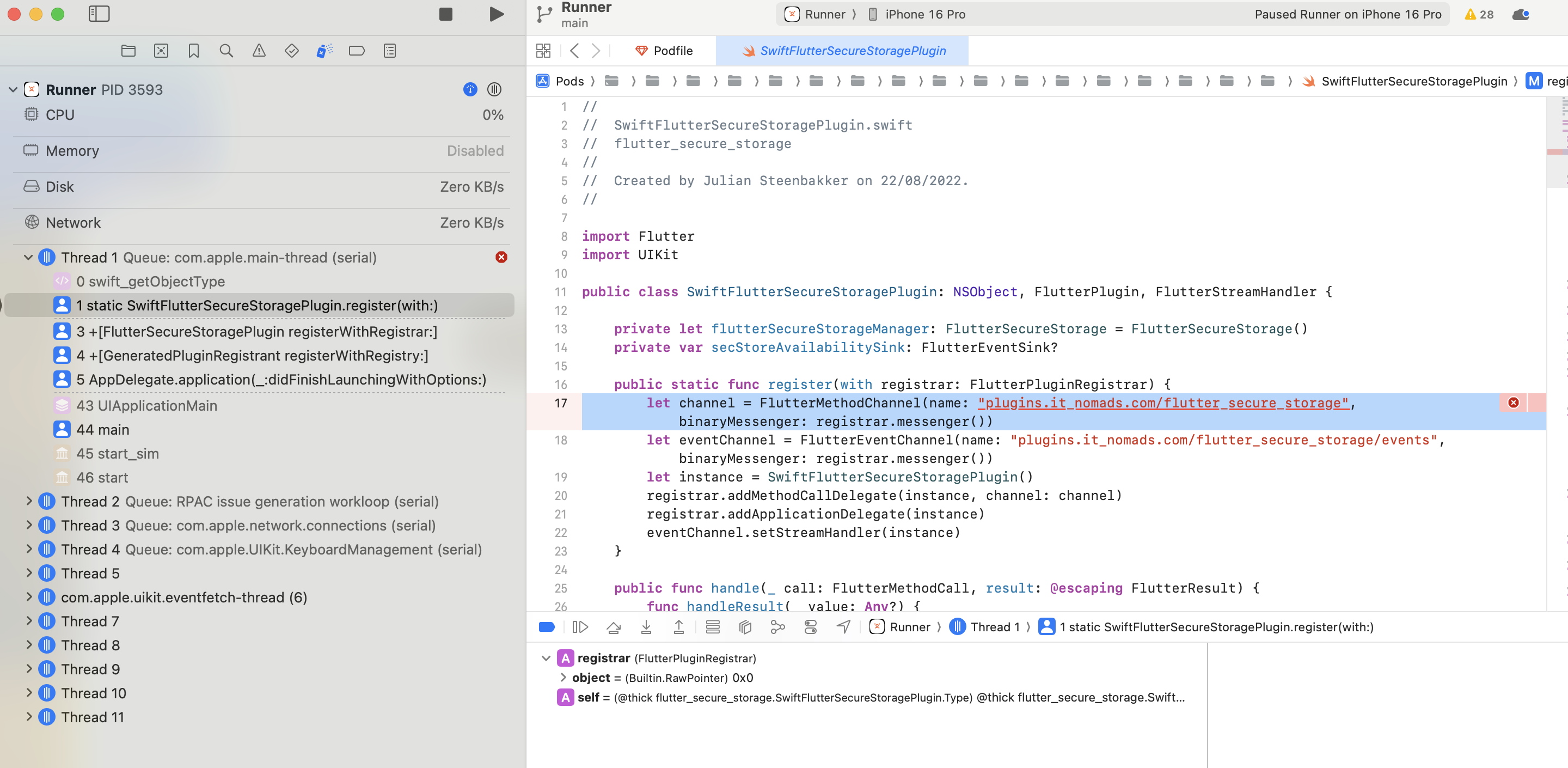Image resolution: width=1568 pixels, height=768 pixels.
Task: Click Thread 1 in debug bar
Action: (984, 627)
